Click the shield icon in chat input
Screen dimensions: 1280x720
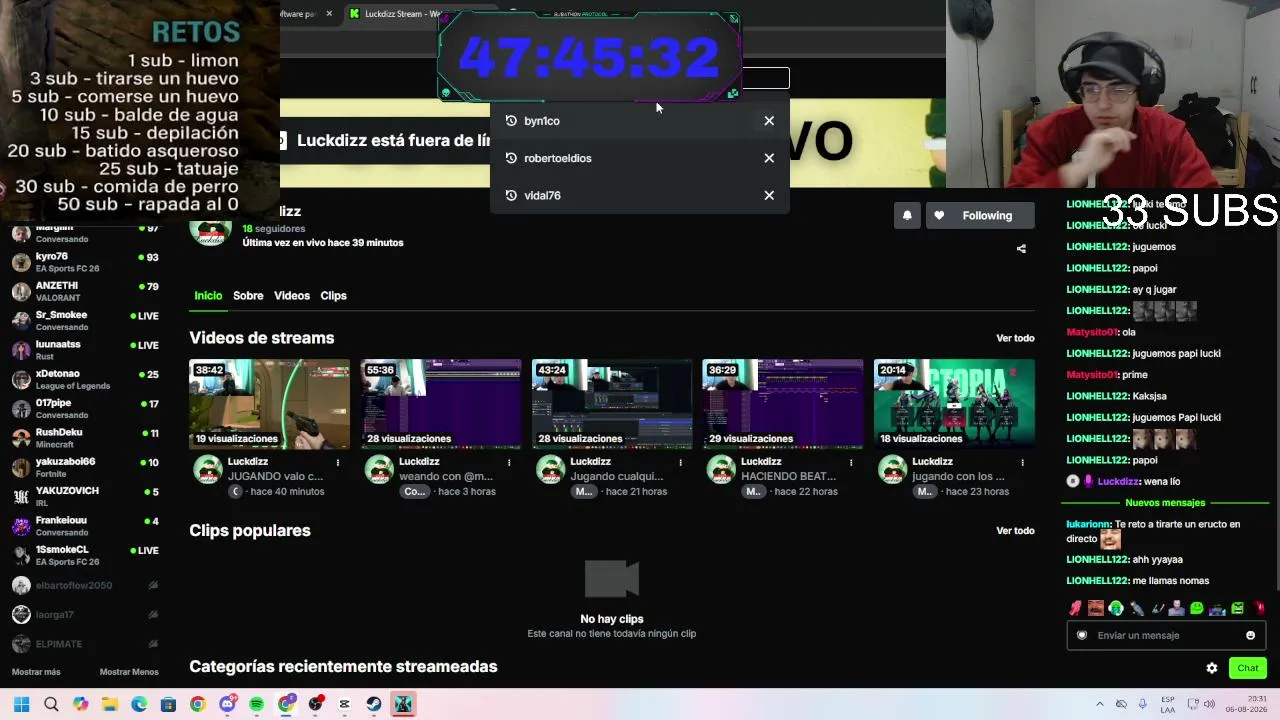(1081, 636)
